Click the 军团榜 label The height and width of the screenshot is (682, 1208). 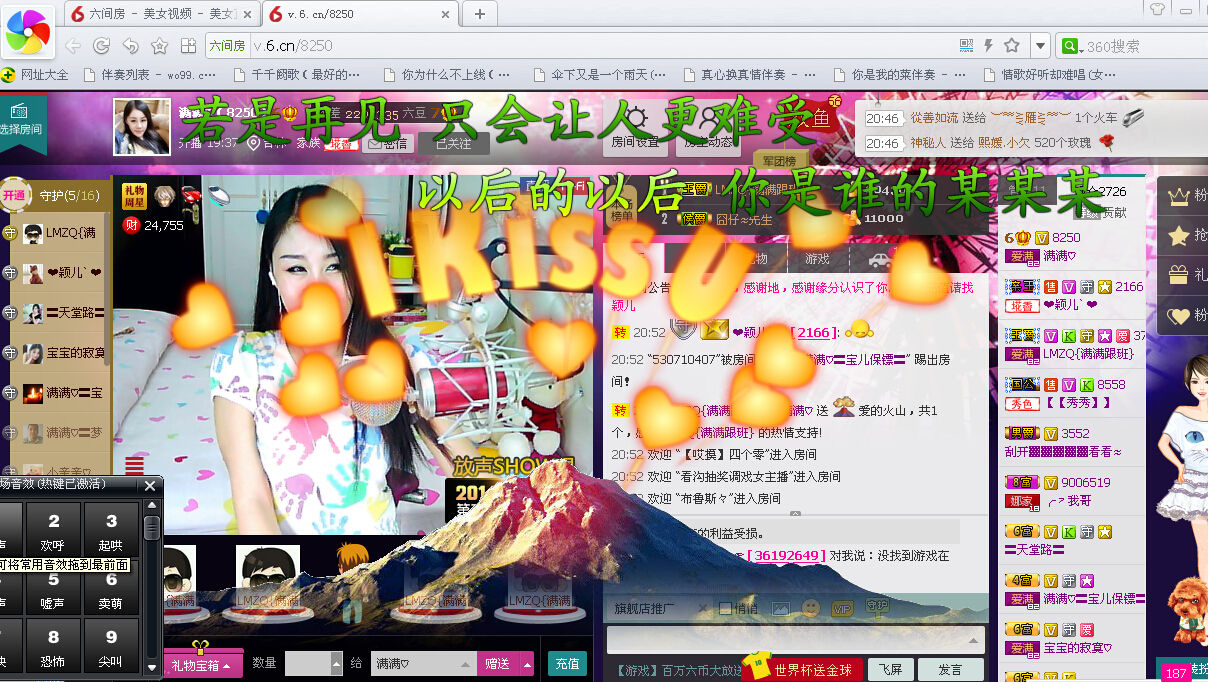coord(779,161)
